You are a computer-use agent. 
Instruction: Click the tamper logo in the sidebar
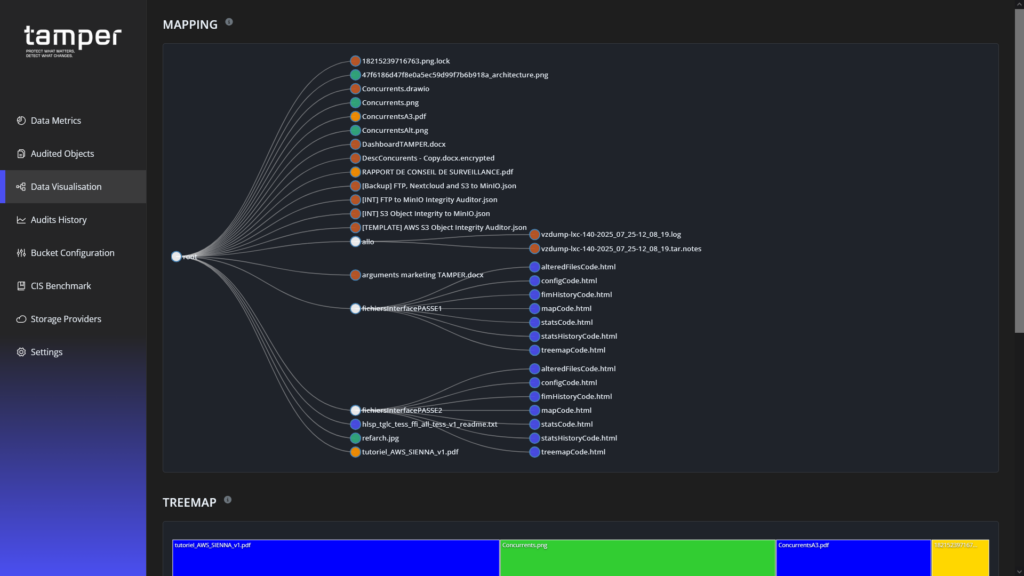click(70, 38)
